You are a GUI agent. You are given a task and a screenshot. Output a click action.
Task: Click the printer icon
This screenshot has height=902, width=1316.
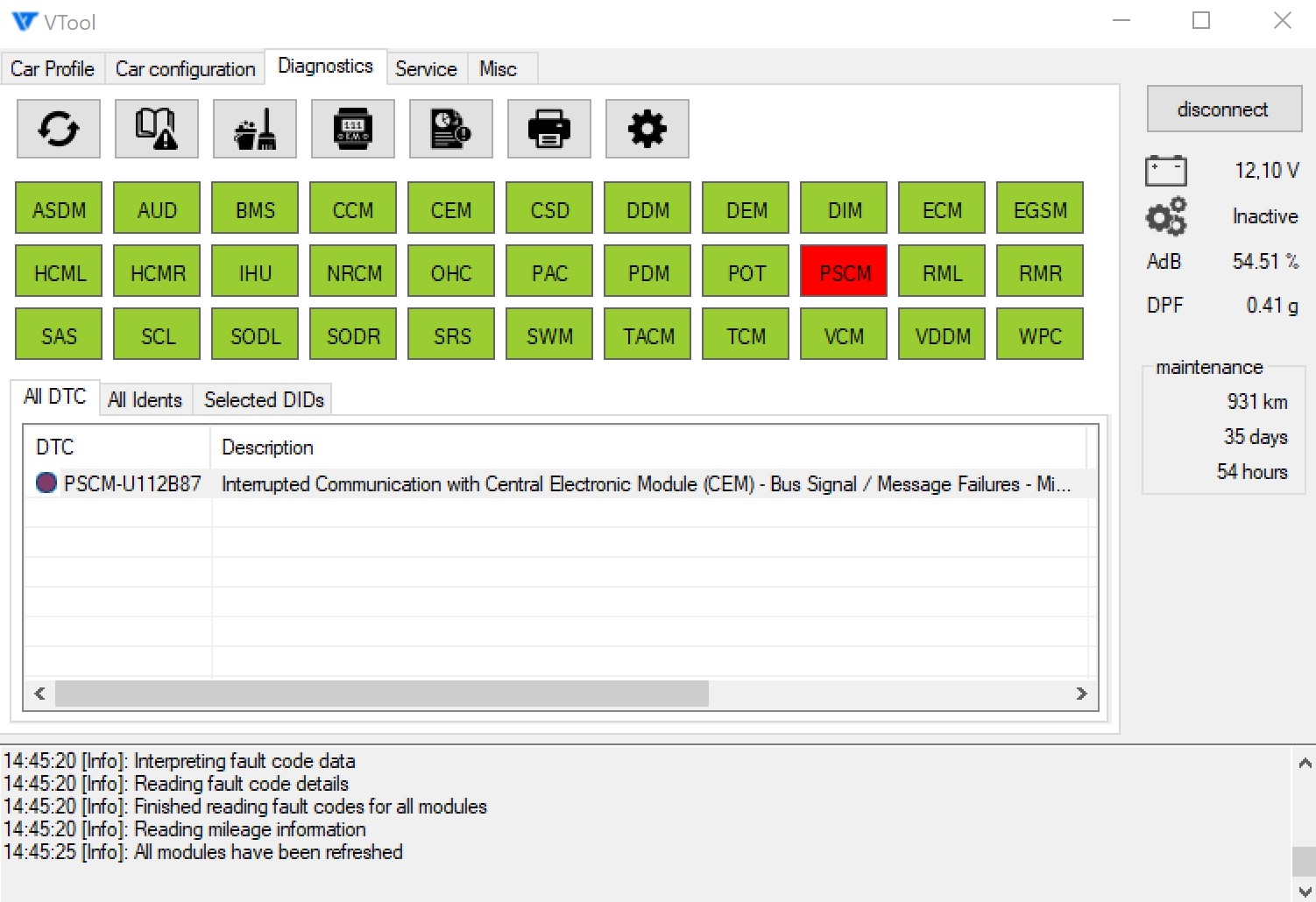pyautogui.click(x=549, y=129)
